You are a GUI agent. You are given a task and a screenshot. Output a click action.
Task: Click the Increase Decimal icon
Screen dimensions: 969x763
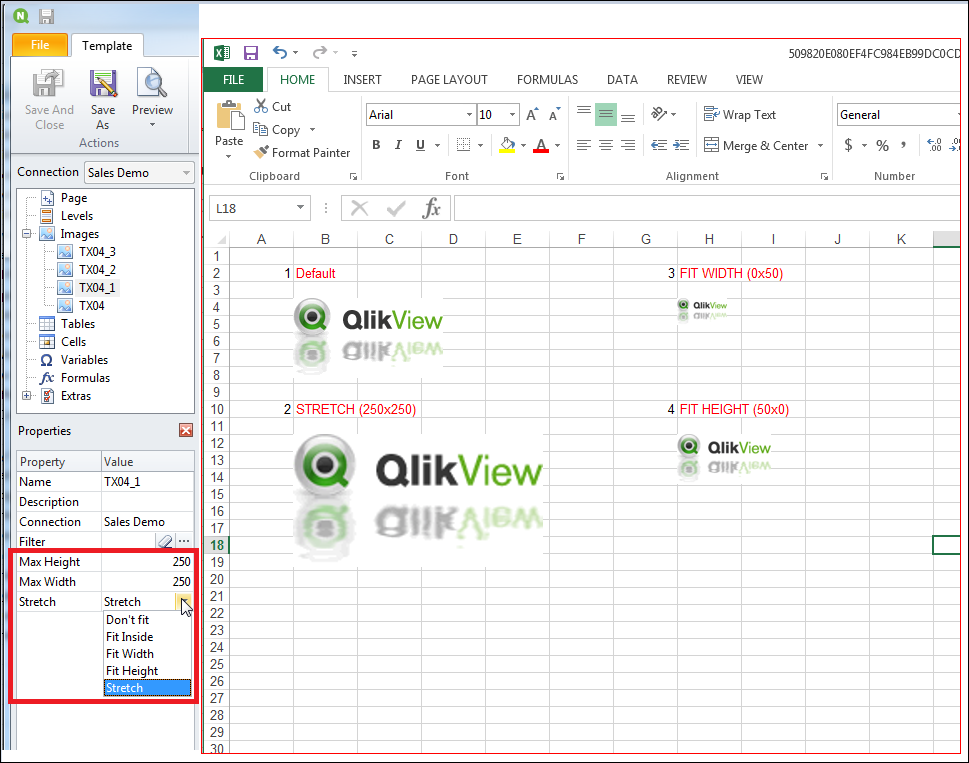coord(934,145)
